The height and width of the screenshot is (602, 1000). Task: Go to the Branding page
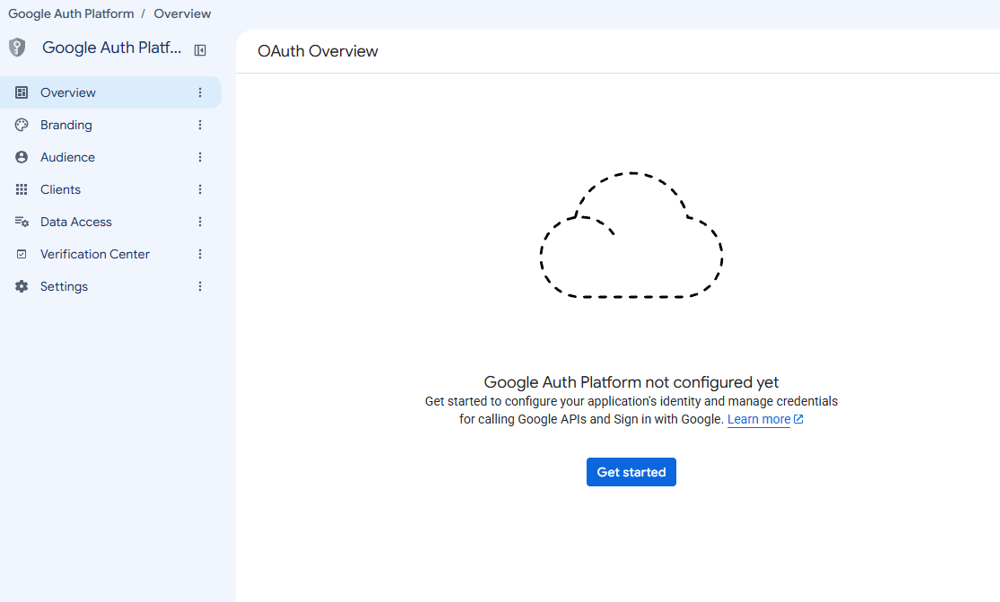[x=110, y=125]
